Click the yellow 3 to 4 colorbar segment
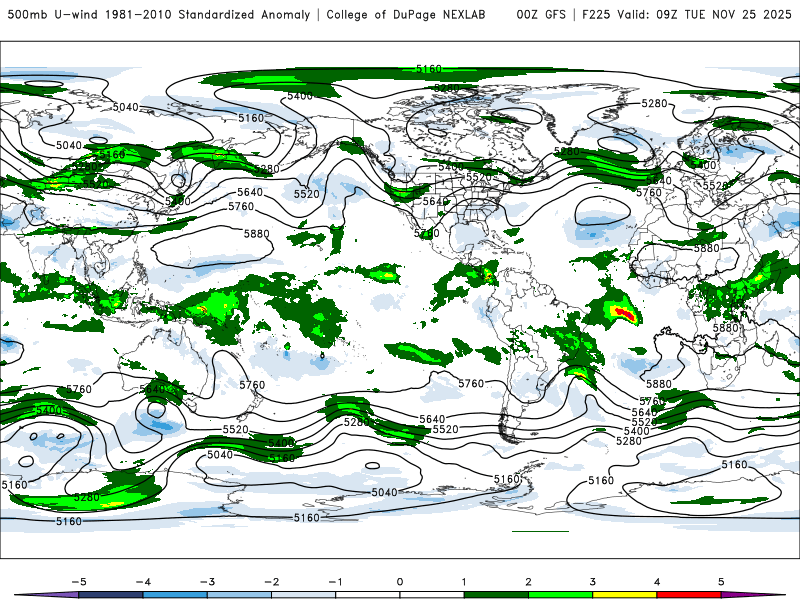 click(x=624, y=595)
